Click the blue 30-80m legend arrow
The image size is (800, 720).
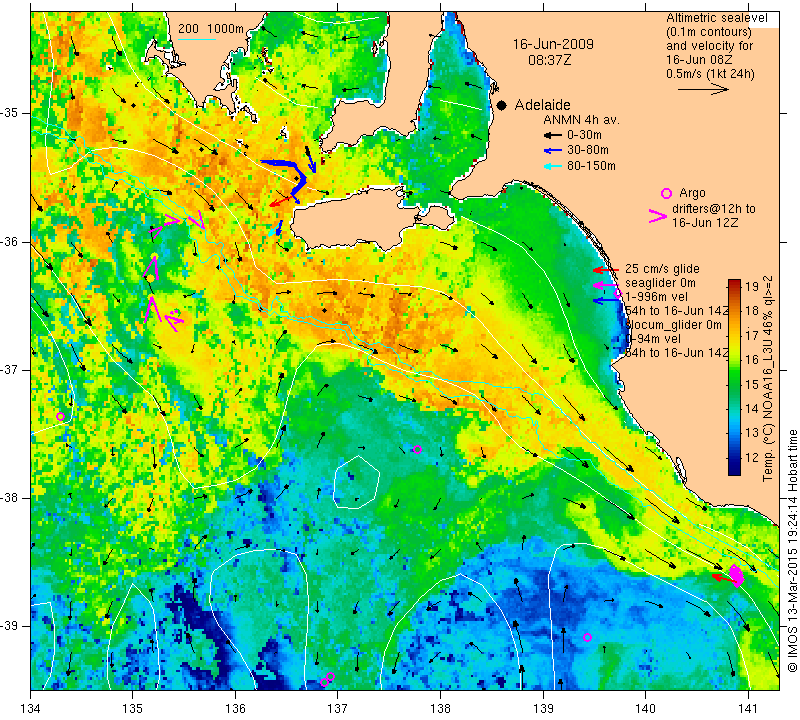pos(553,151)
